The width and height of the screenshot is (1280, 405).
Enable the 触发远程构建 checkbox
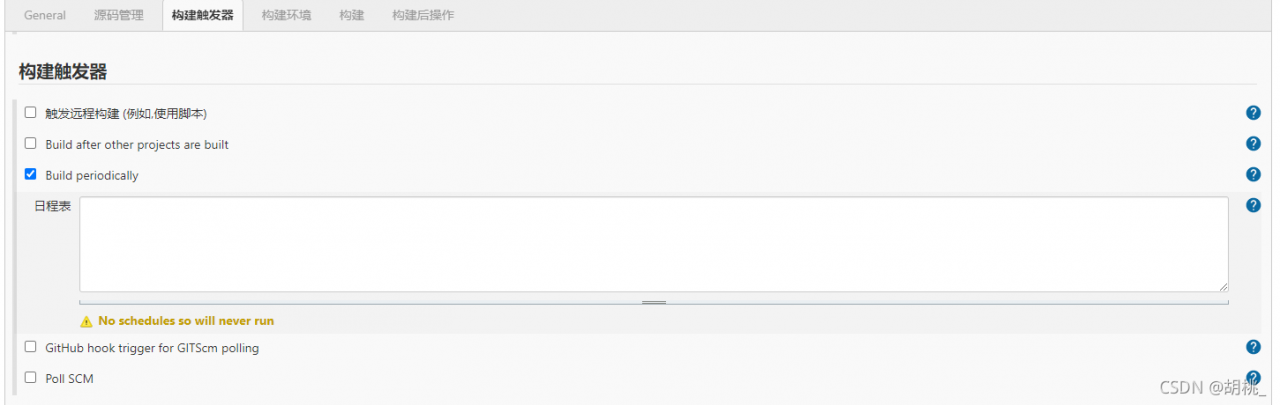30,113
